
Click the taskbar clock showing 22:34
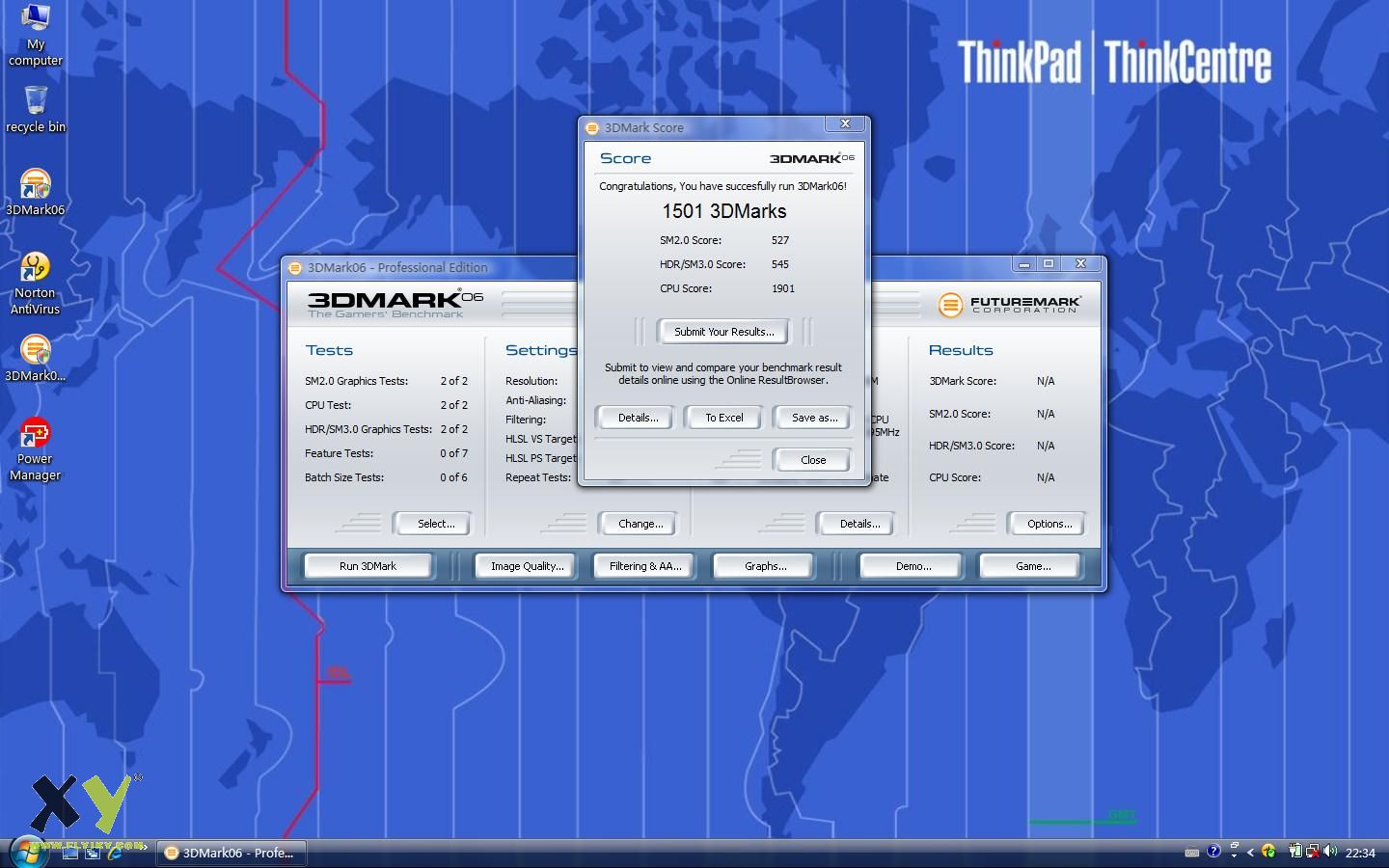1360,853
